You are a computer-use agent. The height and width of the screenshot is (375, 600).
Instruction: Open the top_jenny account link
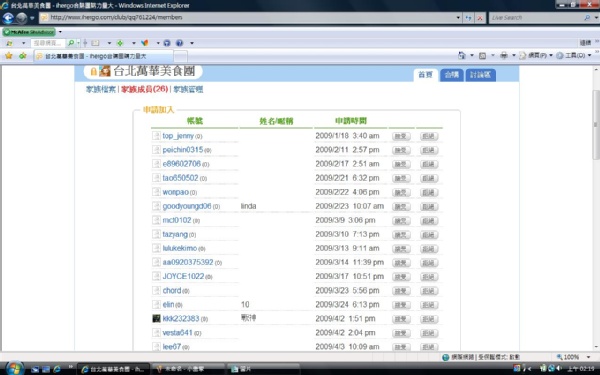[x=178, y=136]
